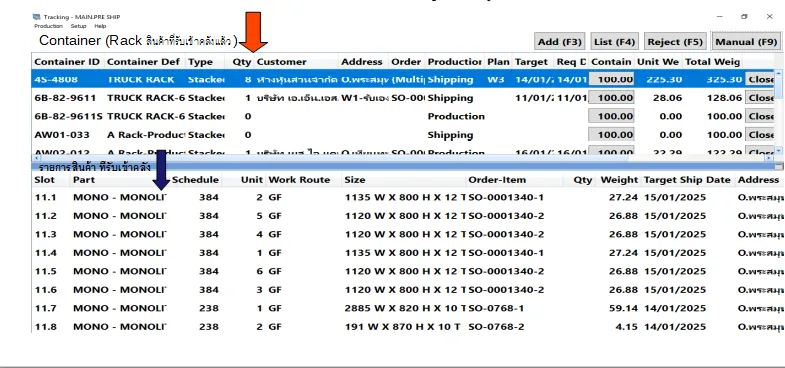Screen dimensions: 785x368
Task: Open the Setup menu
Action: point(78,26)
